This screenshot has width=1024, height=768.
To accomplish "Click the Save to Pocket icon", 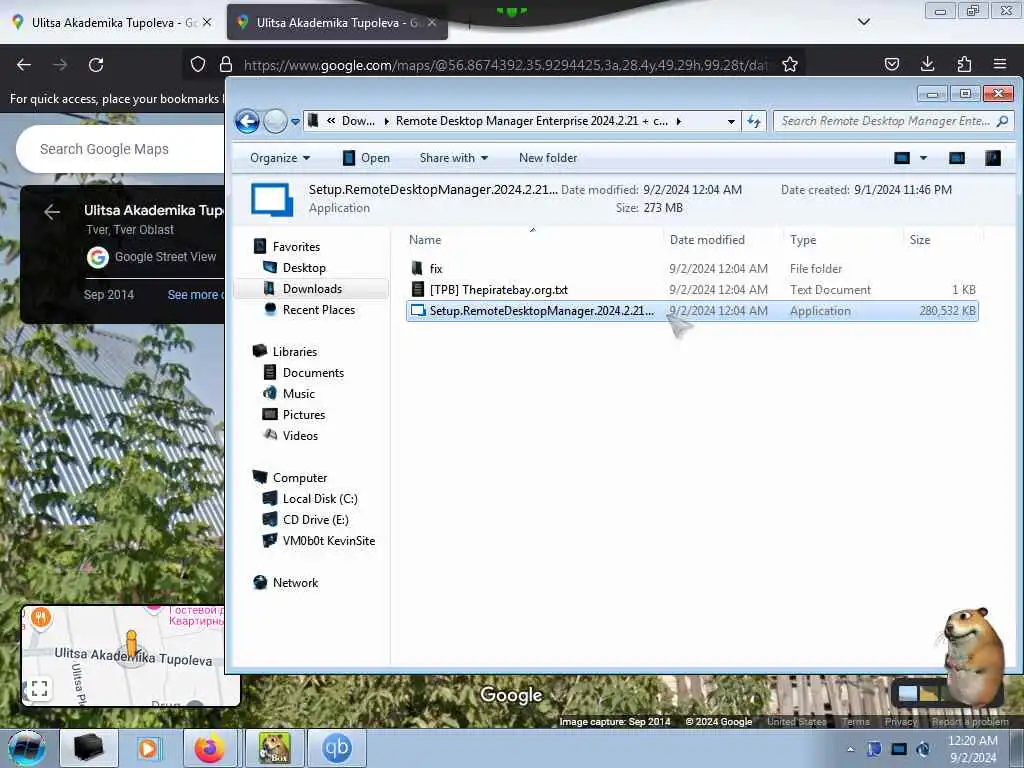I will (x=891, y=64).
